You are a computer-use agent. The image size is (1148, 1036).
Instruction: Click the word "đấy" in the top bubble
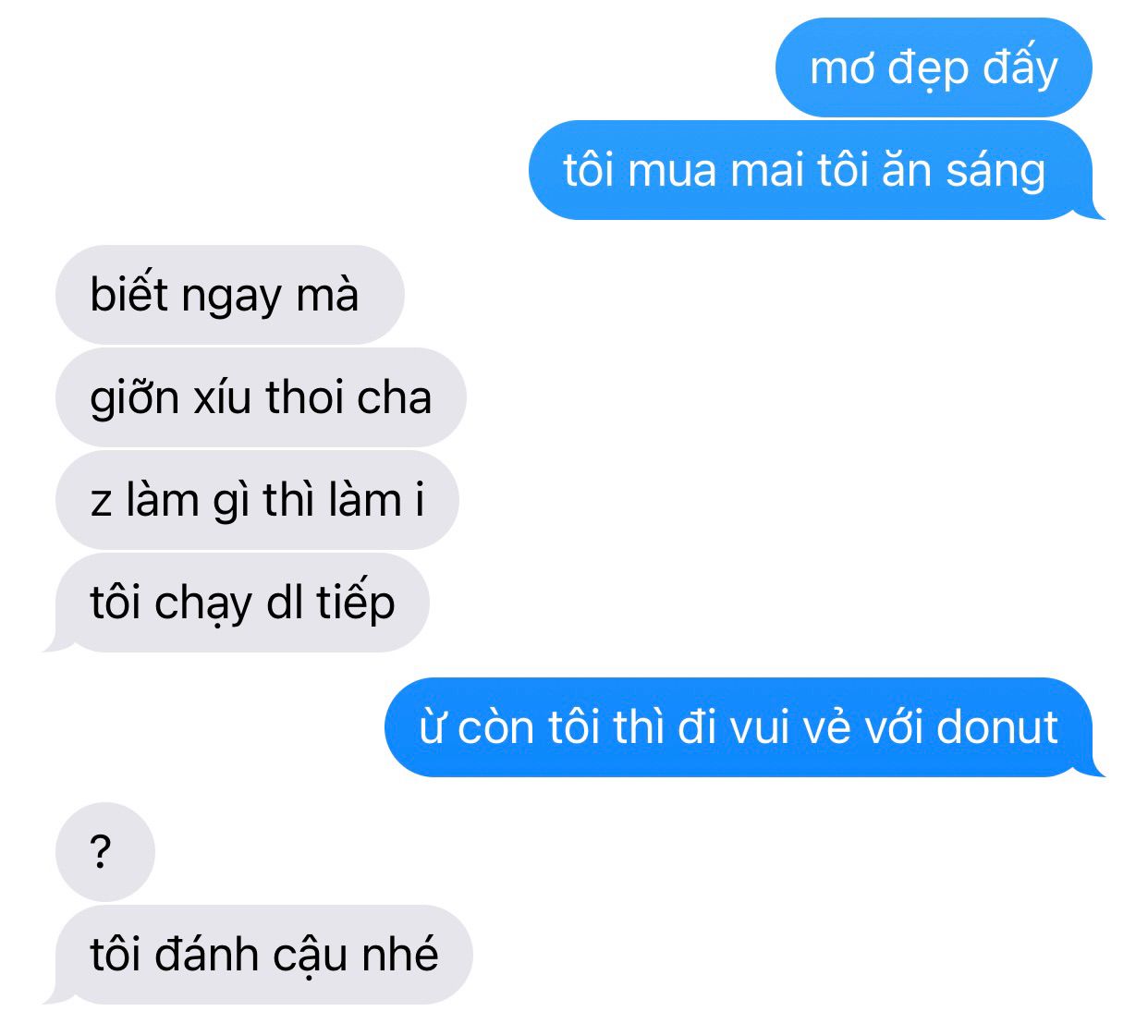pyautogui.click(x=1020, y=67)
